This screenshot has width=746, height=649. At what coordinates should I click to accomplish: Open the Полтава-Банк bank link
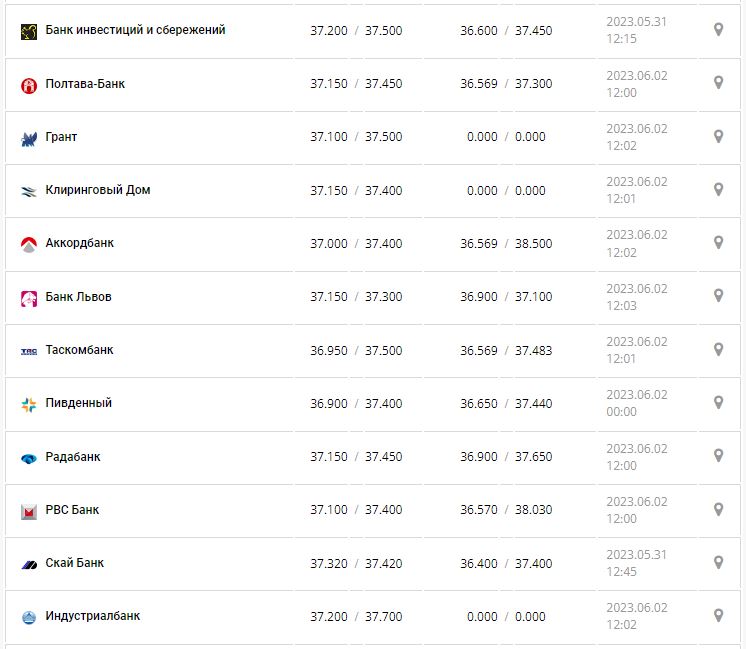(x=85, y=84)
